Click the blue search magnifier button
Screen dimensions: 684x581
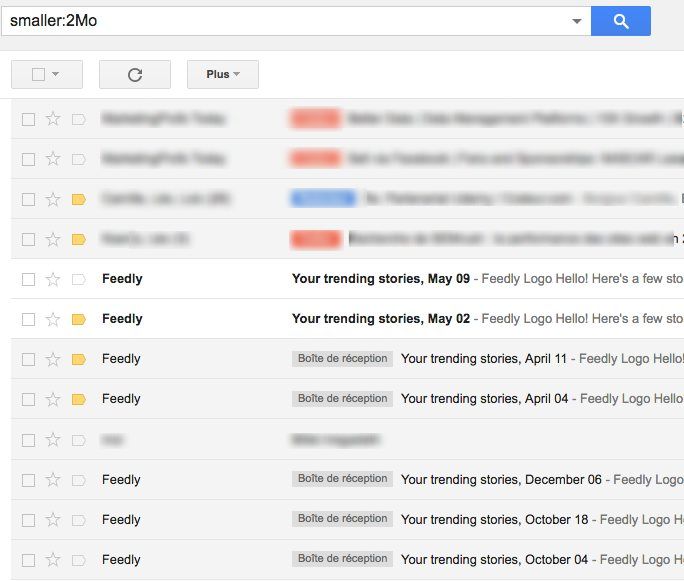click(620, 21)
